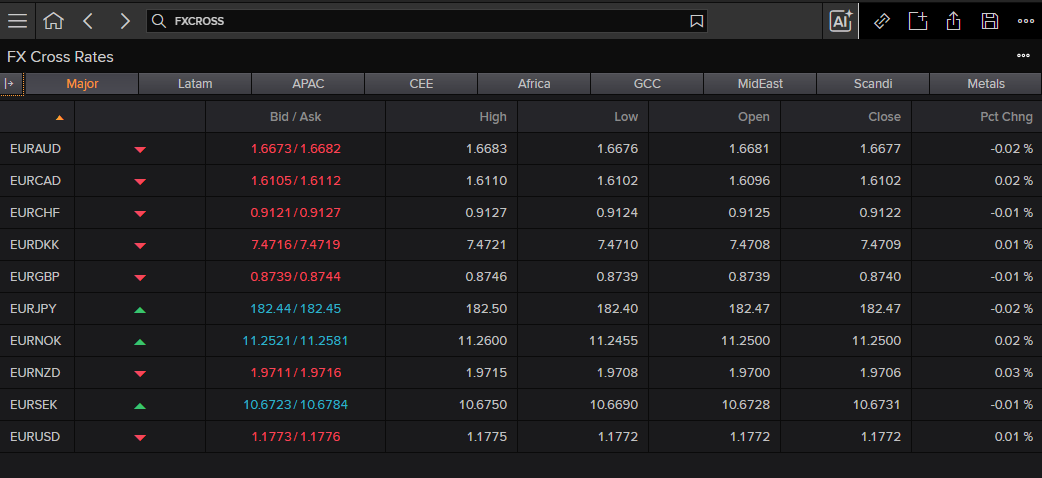
Task: Click the EURAUD down trend arrow
Action: point(140,150)
